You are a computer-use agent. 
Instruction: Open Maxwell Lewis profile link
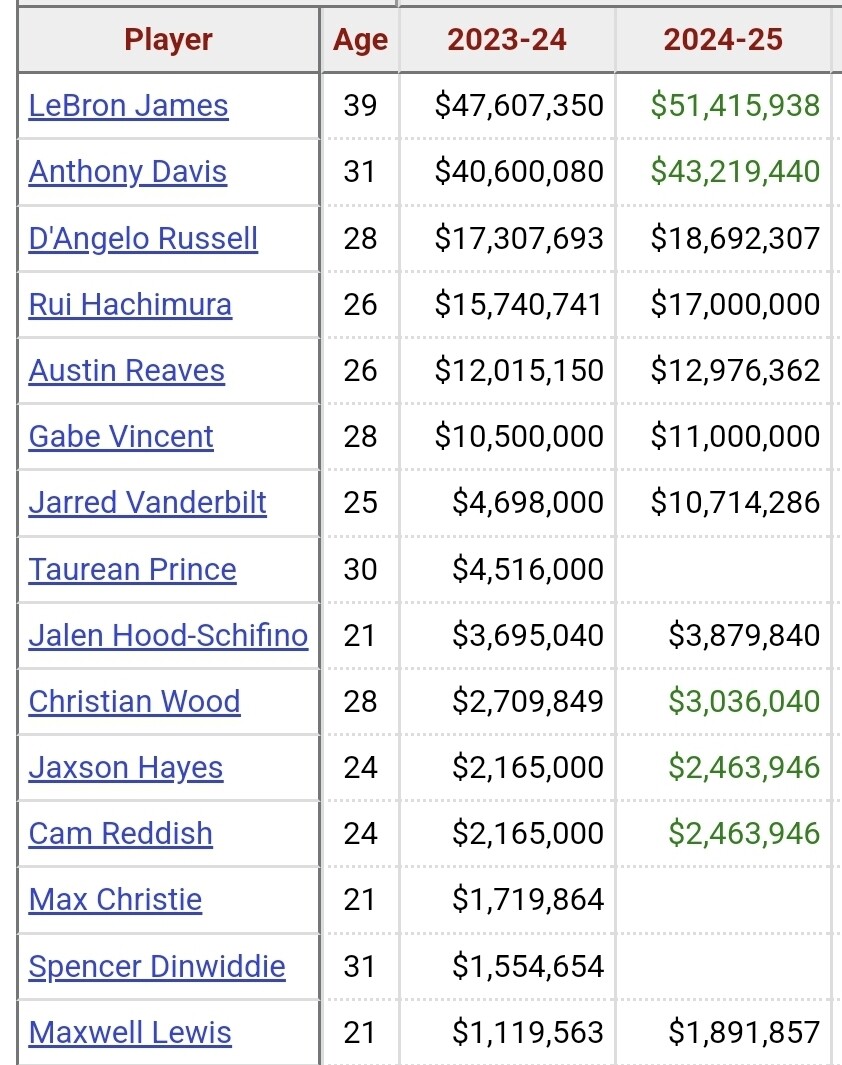pyautogui.click(x=130, y=1032)
